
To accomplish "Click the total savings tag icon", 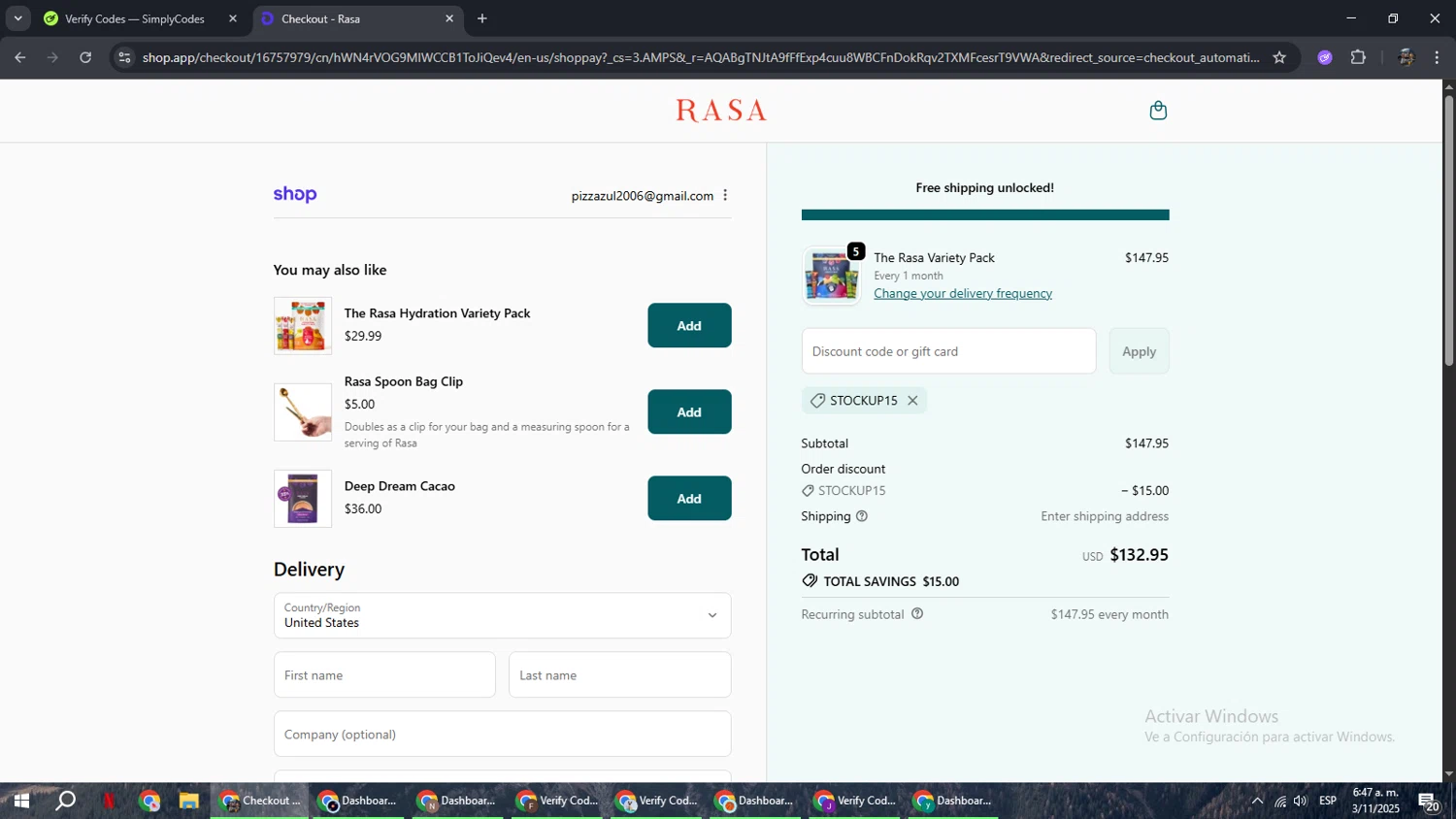I will coord(810,581).
